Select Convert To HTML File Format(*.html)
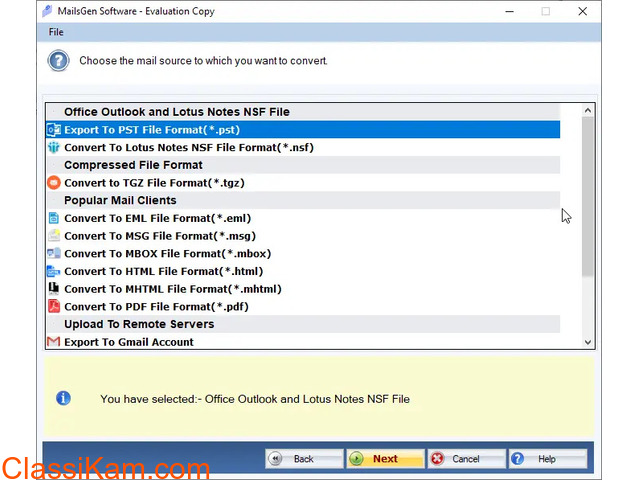Viewport: 640px width, 480px height. pos(303,271)
